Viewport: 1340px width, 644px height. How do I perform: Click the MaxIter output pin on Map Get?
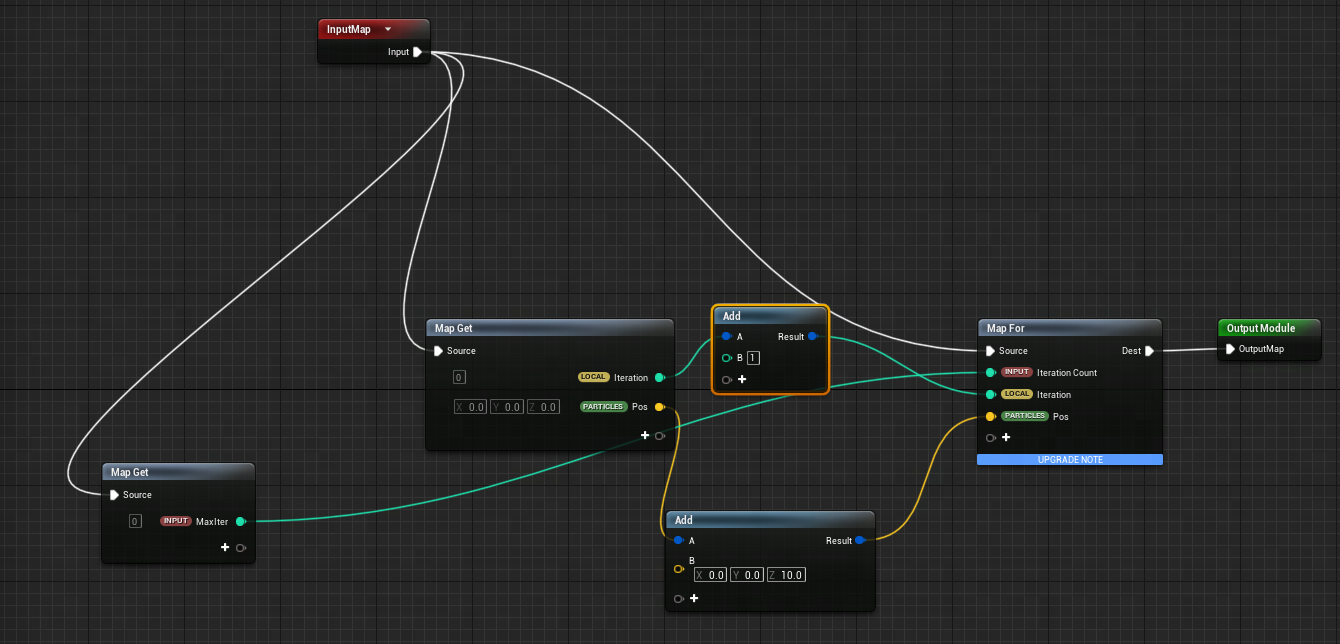240,521
